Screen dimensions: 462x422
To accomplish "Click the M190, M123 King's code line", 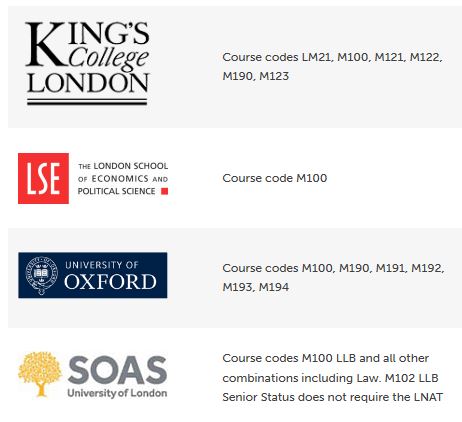I will click(256, 76).
